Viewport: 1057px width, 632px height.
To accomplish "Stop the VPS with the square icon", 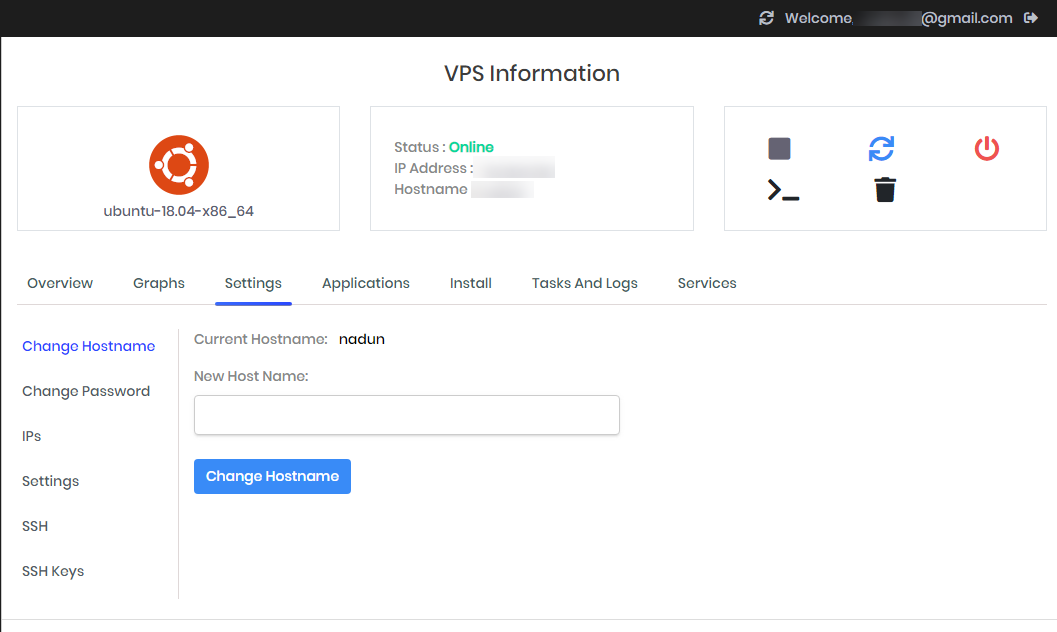I will pyautogui.click(x=779, y=148).
